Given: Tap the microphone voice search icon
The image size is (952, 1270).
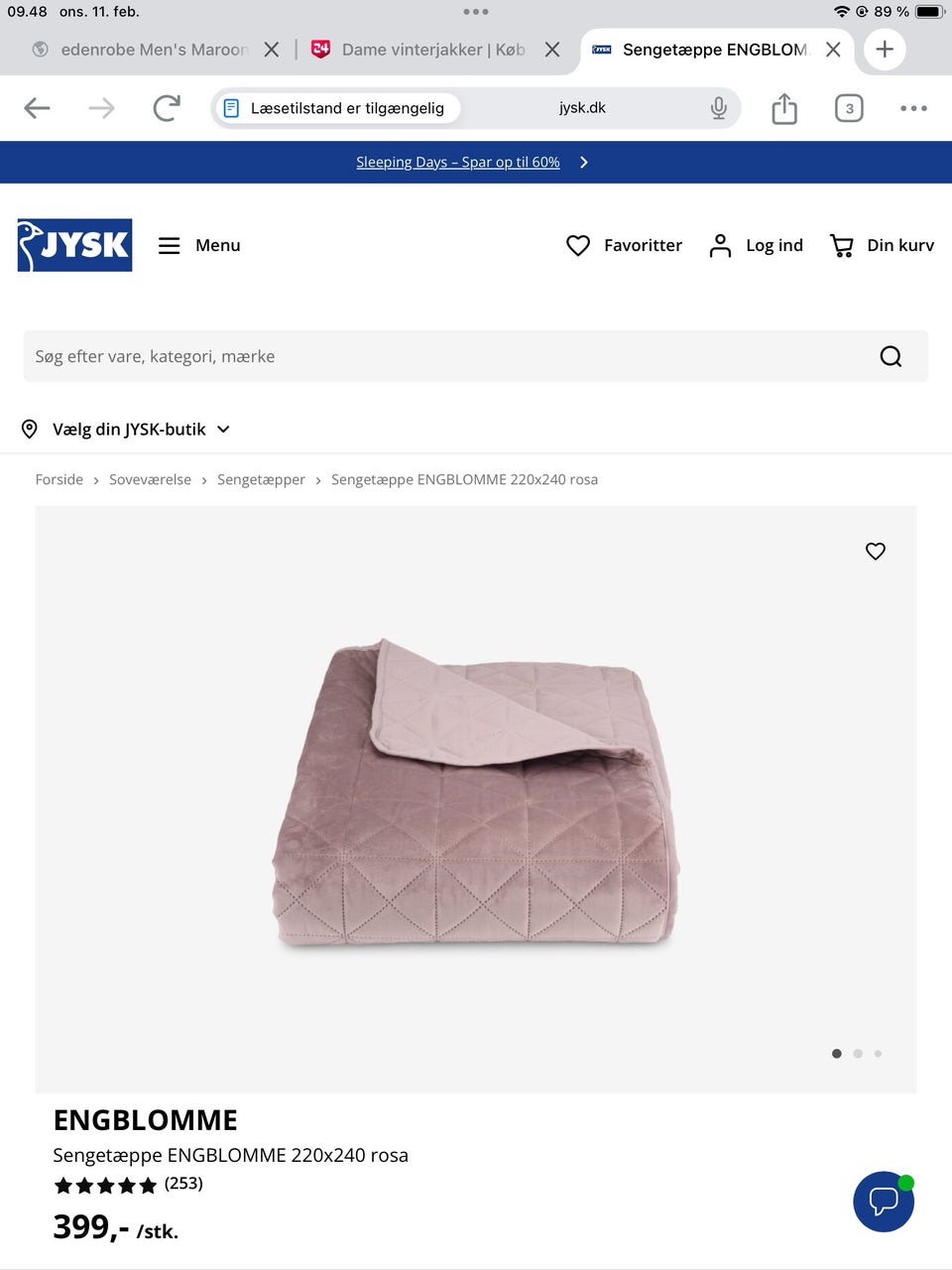Looking at the screenshot, I should (719, 108).
